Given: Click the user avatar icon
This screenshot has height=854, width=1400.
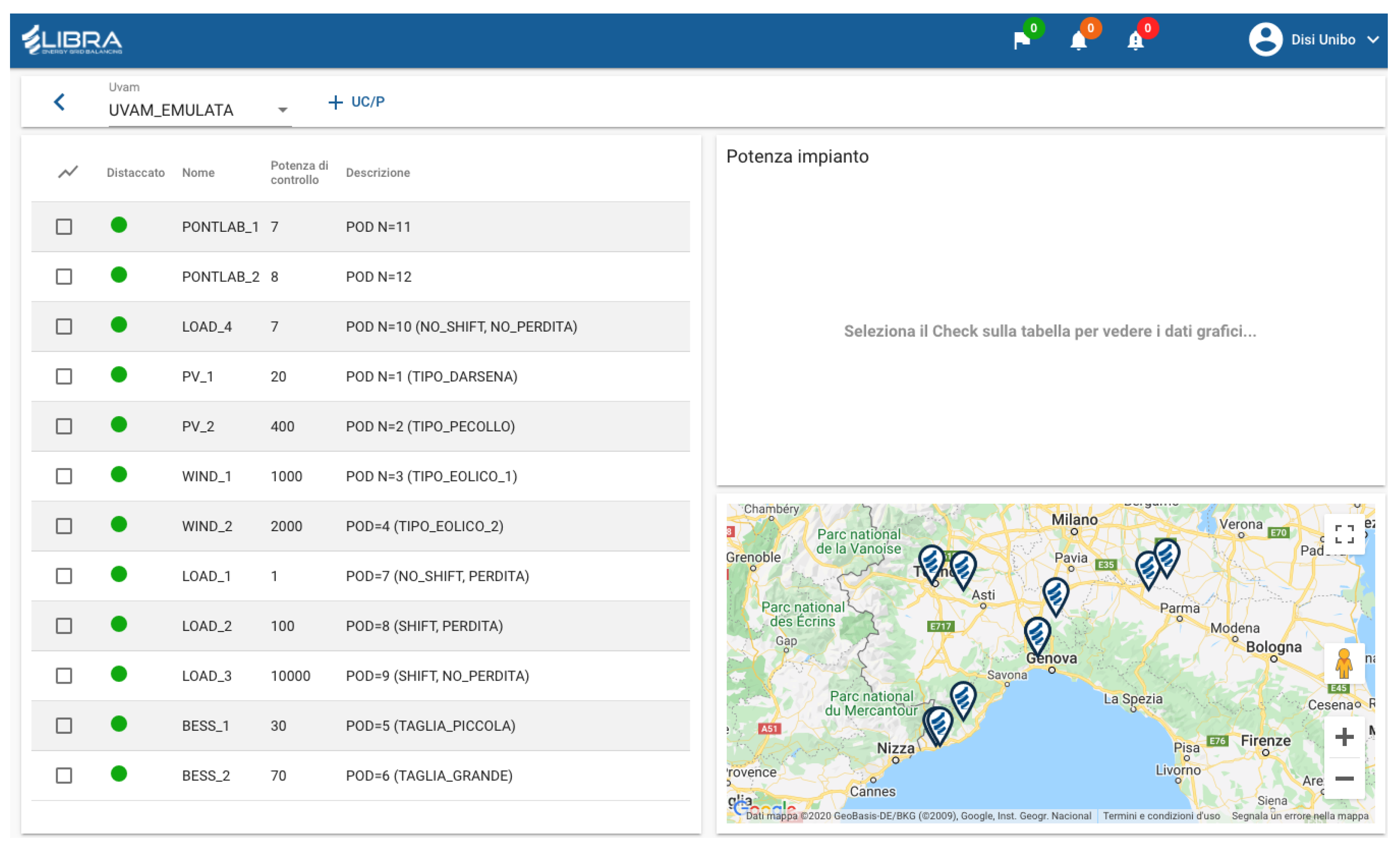Looking at the screenshot, I should coord(1265,40).
